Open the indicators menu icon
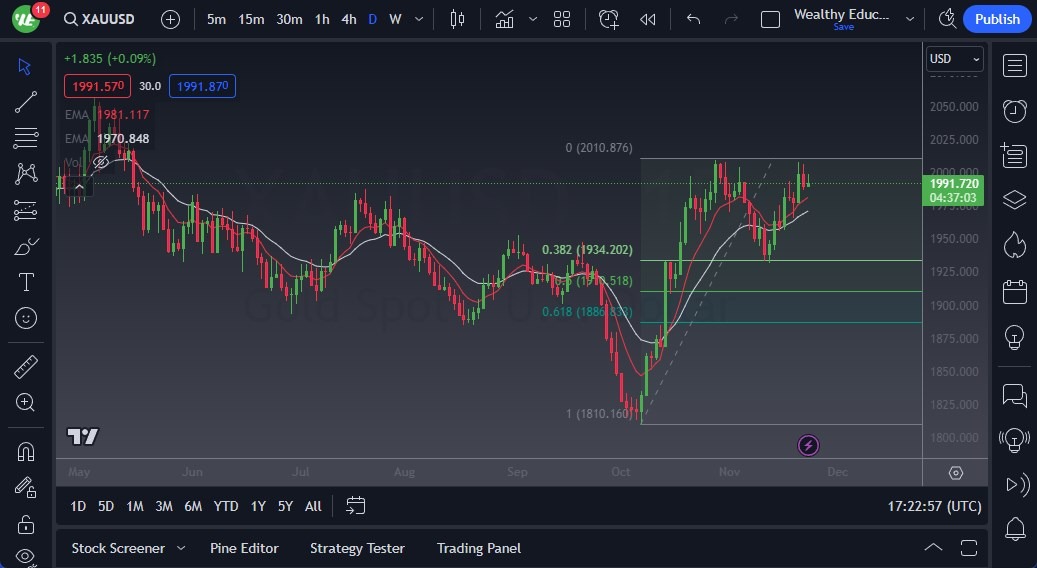This screenshot has width=1037, height=568. [504, 19]
